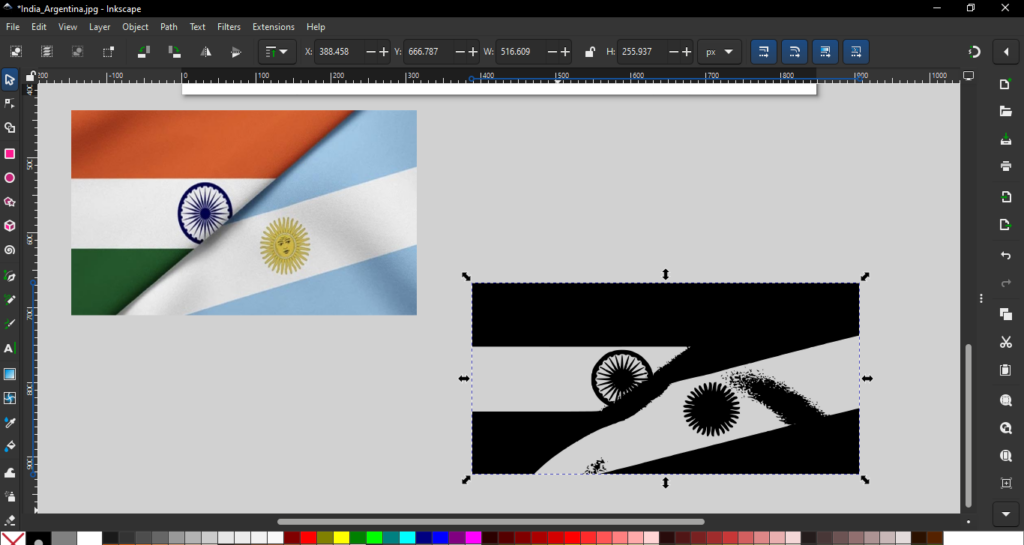Cut selection with scissors icon
The width and height of the screenshot is (1024, 545).
point(1006,342)
